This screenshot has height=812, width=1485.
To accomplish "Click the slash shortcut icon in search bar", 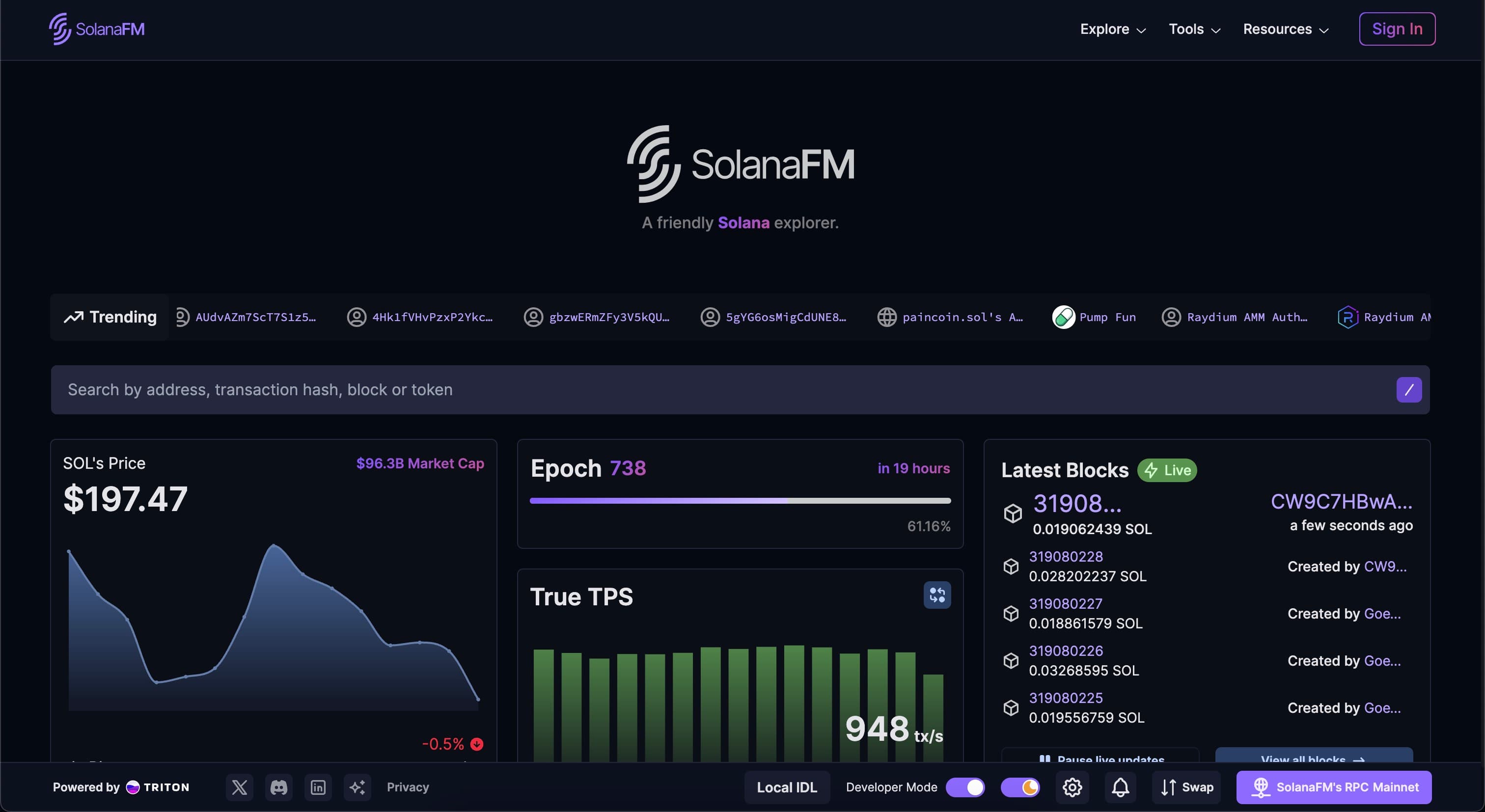I will coord(1409,390).
